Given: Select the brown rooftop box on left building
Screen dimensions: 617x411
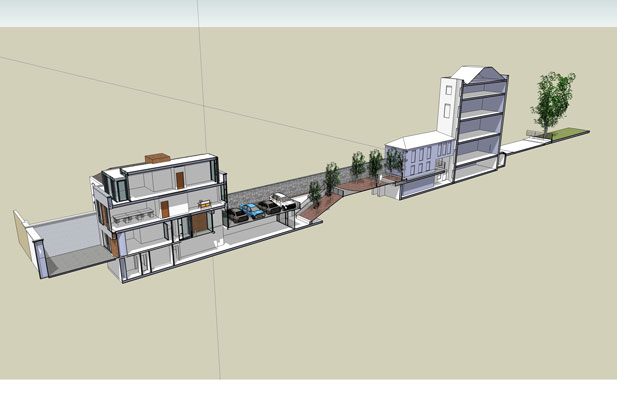Looking at the screenshot, I should click(x=156, y=157).
